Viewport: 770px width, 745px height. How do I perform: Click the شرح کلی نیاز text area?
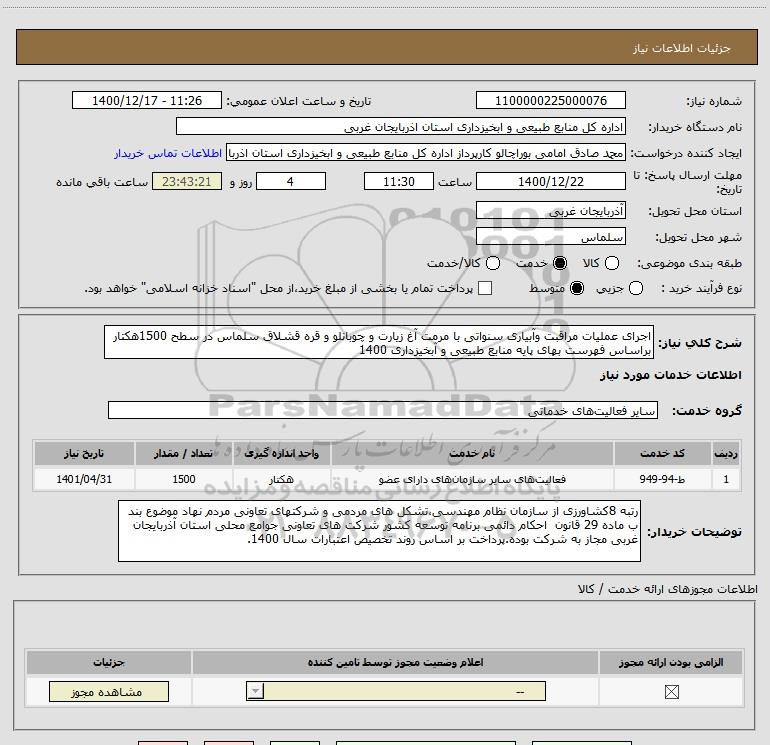tap(379, 342)
